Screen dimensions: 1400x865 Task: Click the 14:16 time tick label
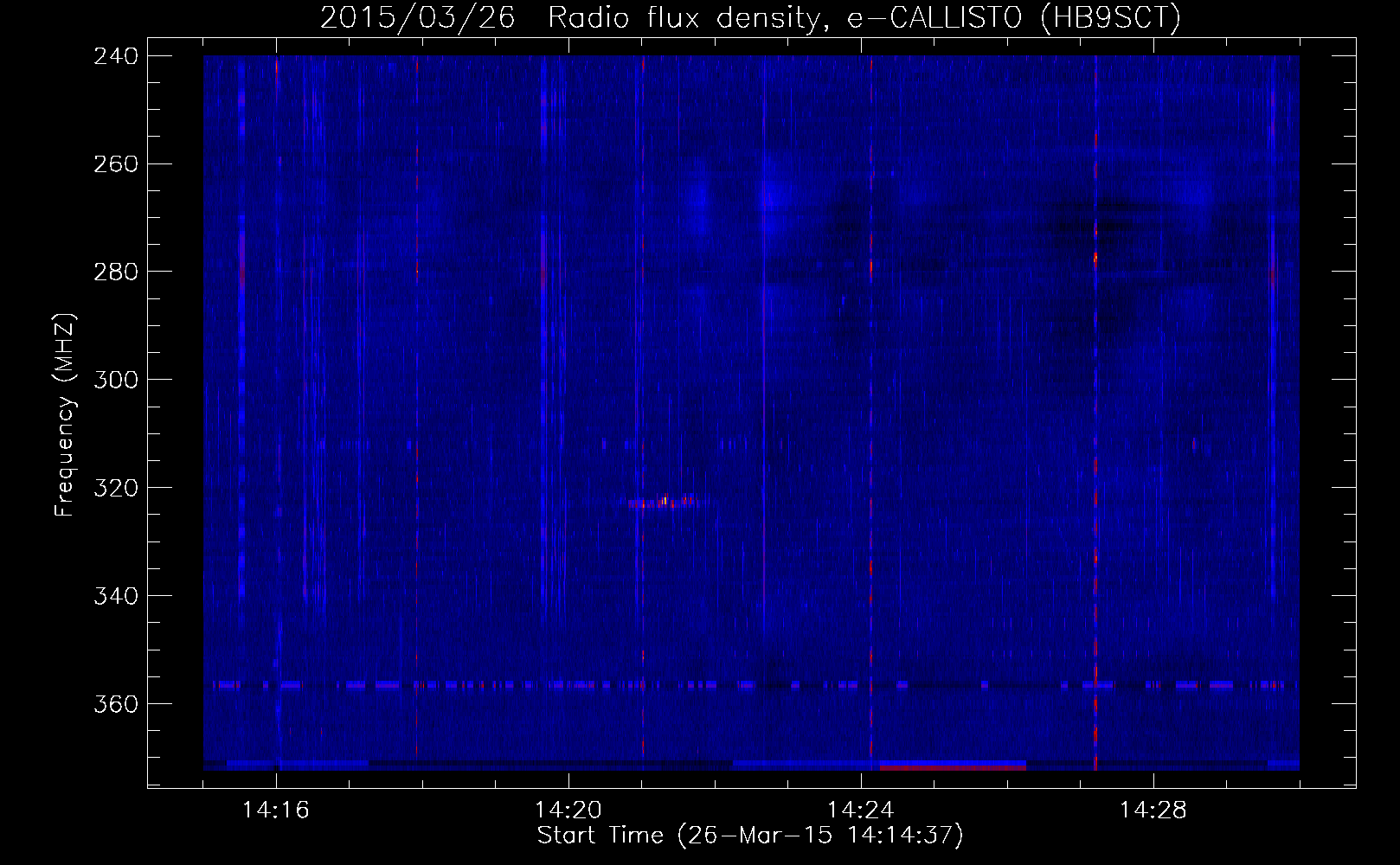[276, 811]
